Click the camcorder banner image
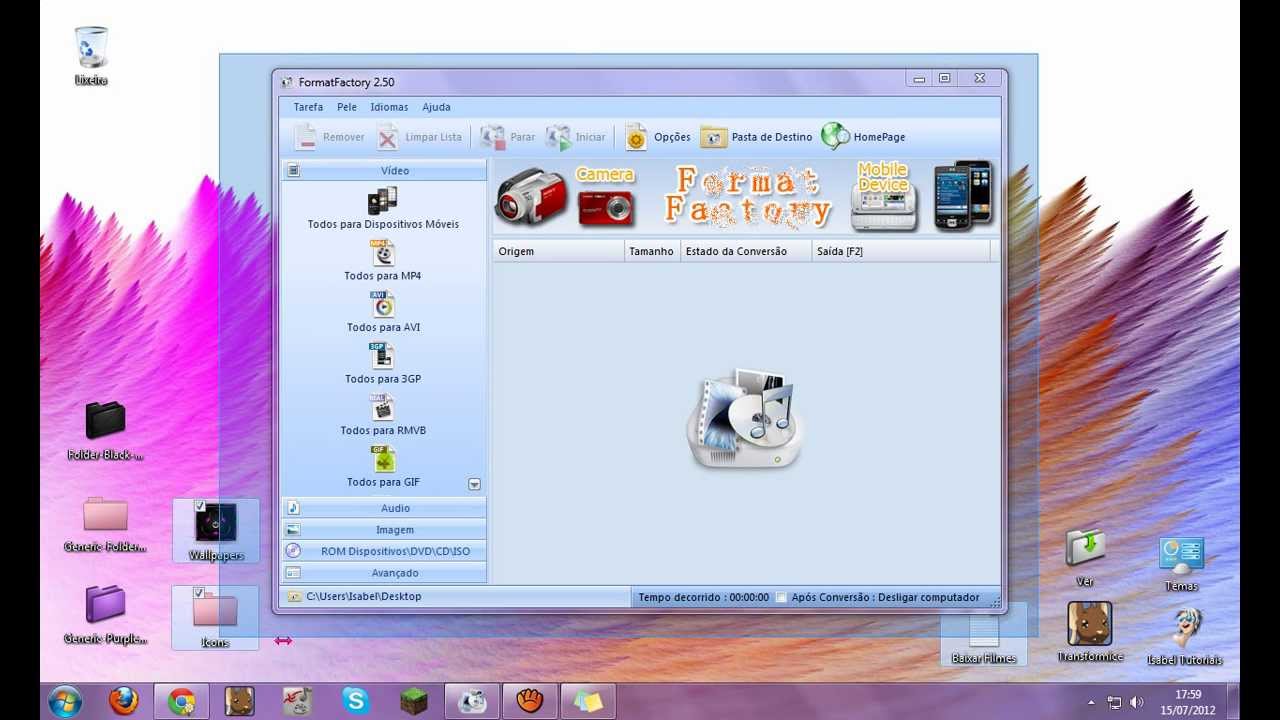1280x720 pixels. coord(531,196)
